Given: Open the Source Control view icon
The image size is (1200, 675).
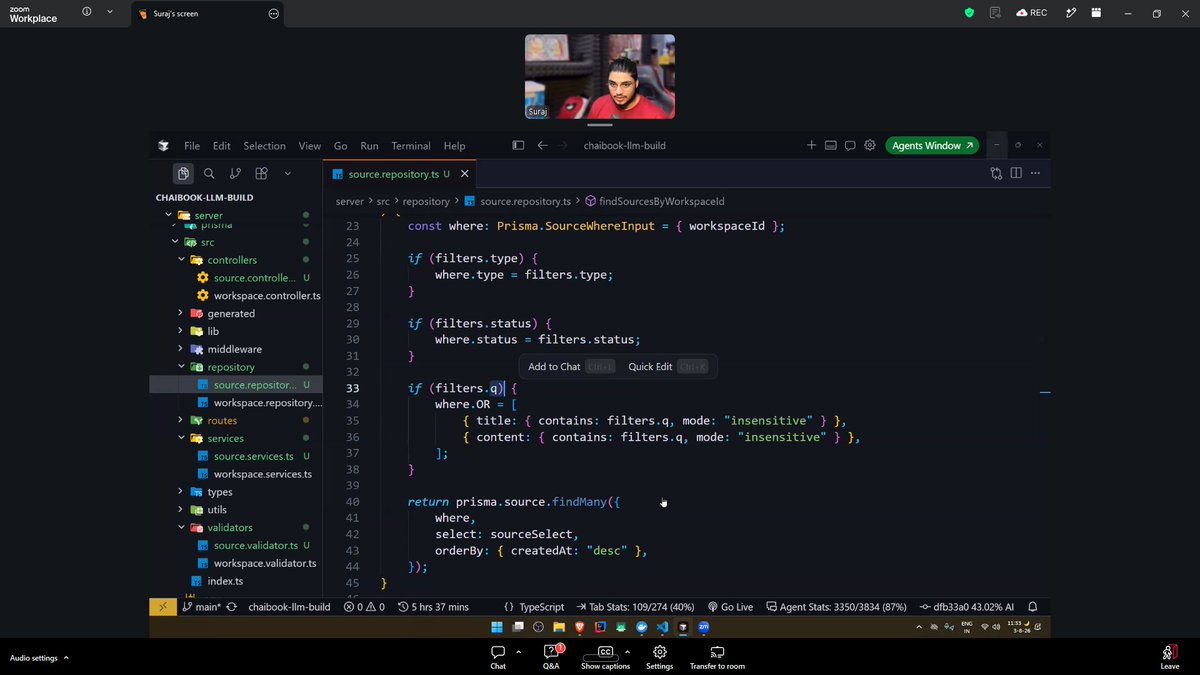Looking at the screenshot, I should click(235, 173).
